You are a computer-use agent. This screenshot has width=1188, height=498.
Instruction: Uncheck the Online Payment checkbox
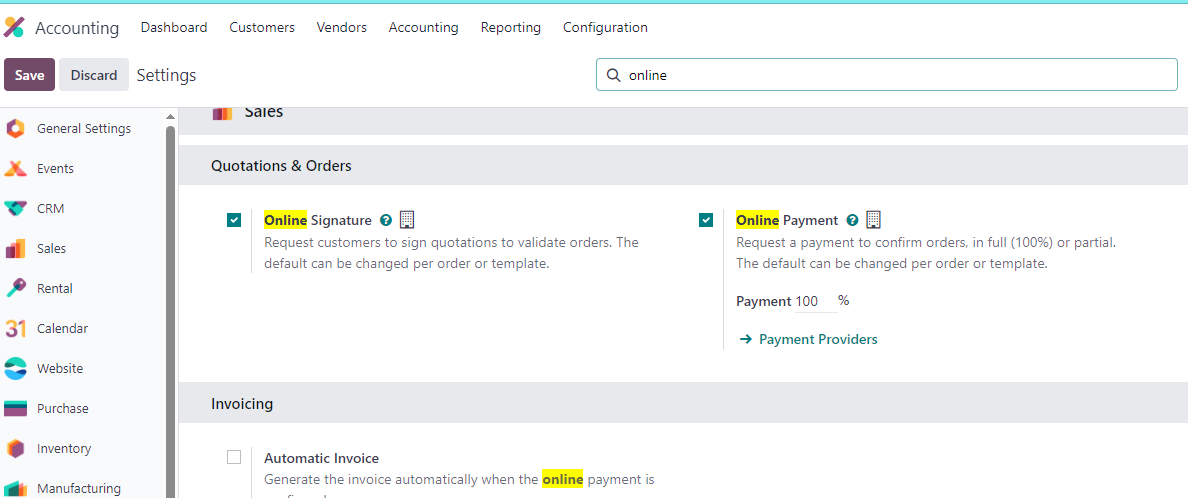click(x=706, y=221)
